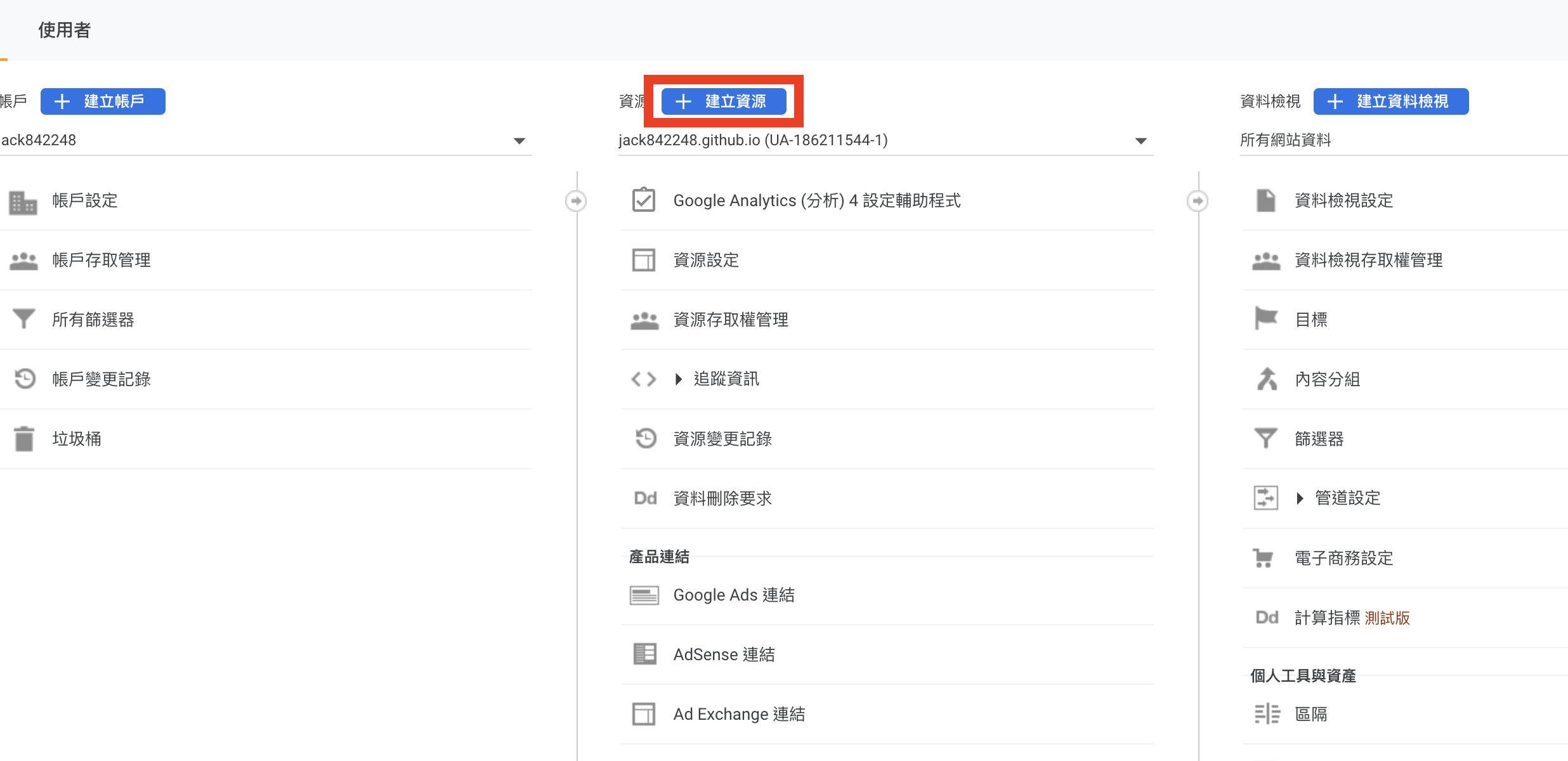Open 內容分組 entry
The image size is (1568, 761).
[x=1327, y=380]
